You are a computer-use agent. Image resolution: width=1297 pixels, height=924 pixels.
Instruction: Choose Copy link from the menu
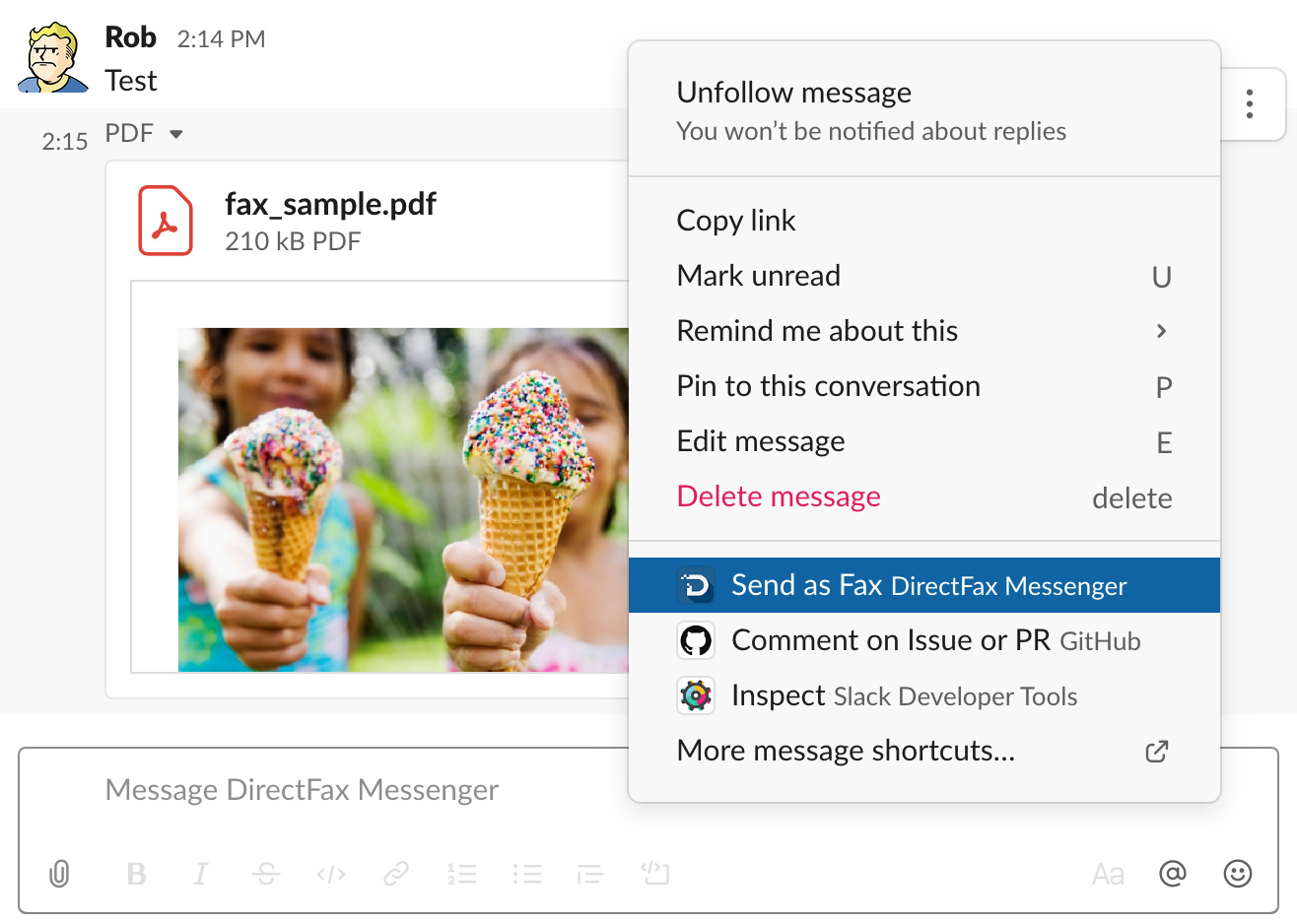[x=924, y=221]
